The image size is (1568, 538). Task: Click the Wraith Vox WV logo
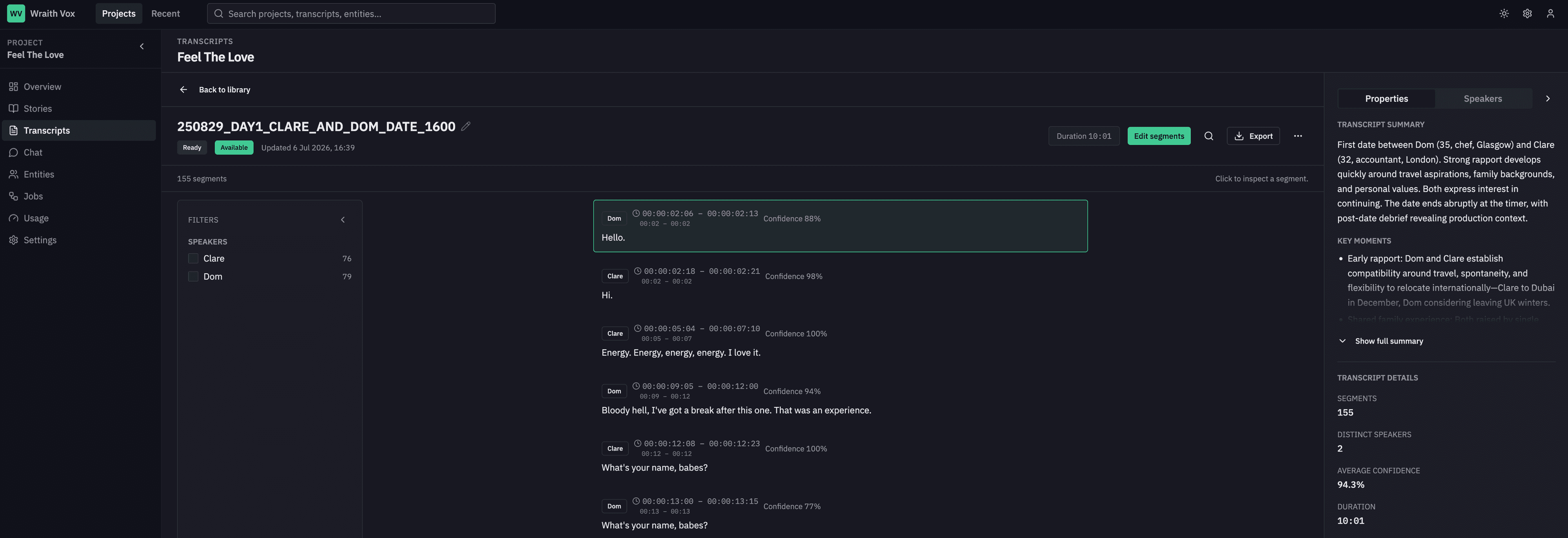tap(16, 13)
